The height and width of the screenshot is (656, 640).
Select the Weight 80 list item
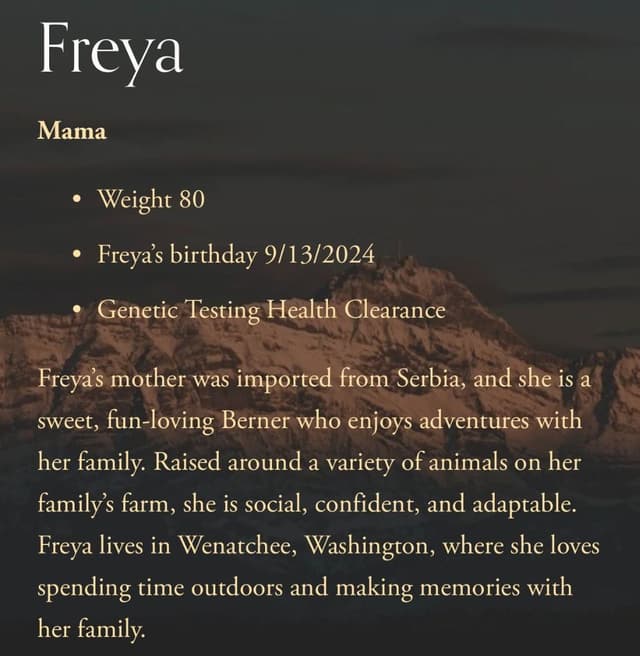click(151, 199)
